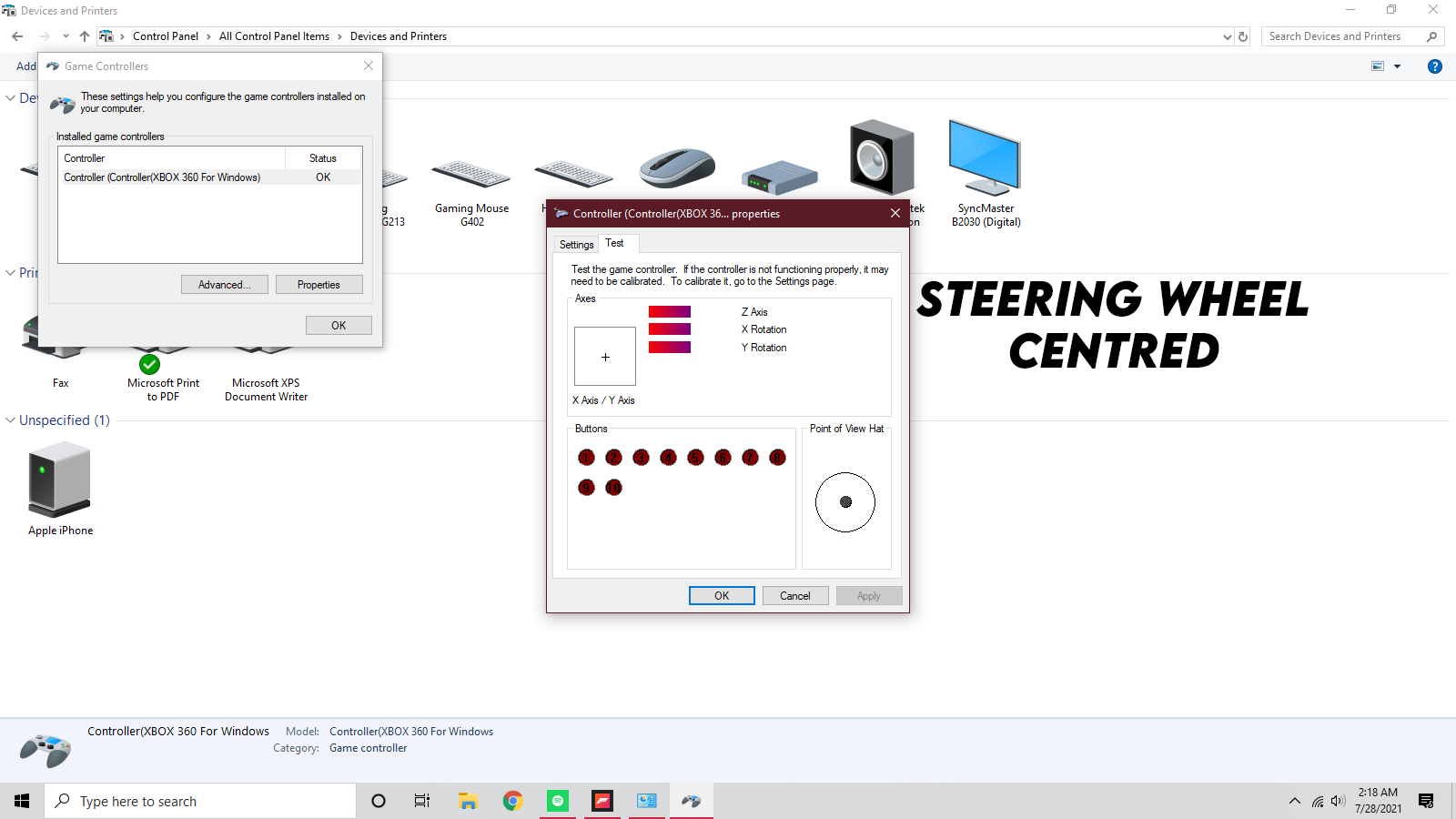This screenshot has height=819, width=1456.
Task: Click button indicator 1 in Buttons group
Action: pos(586,457)
